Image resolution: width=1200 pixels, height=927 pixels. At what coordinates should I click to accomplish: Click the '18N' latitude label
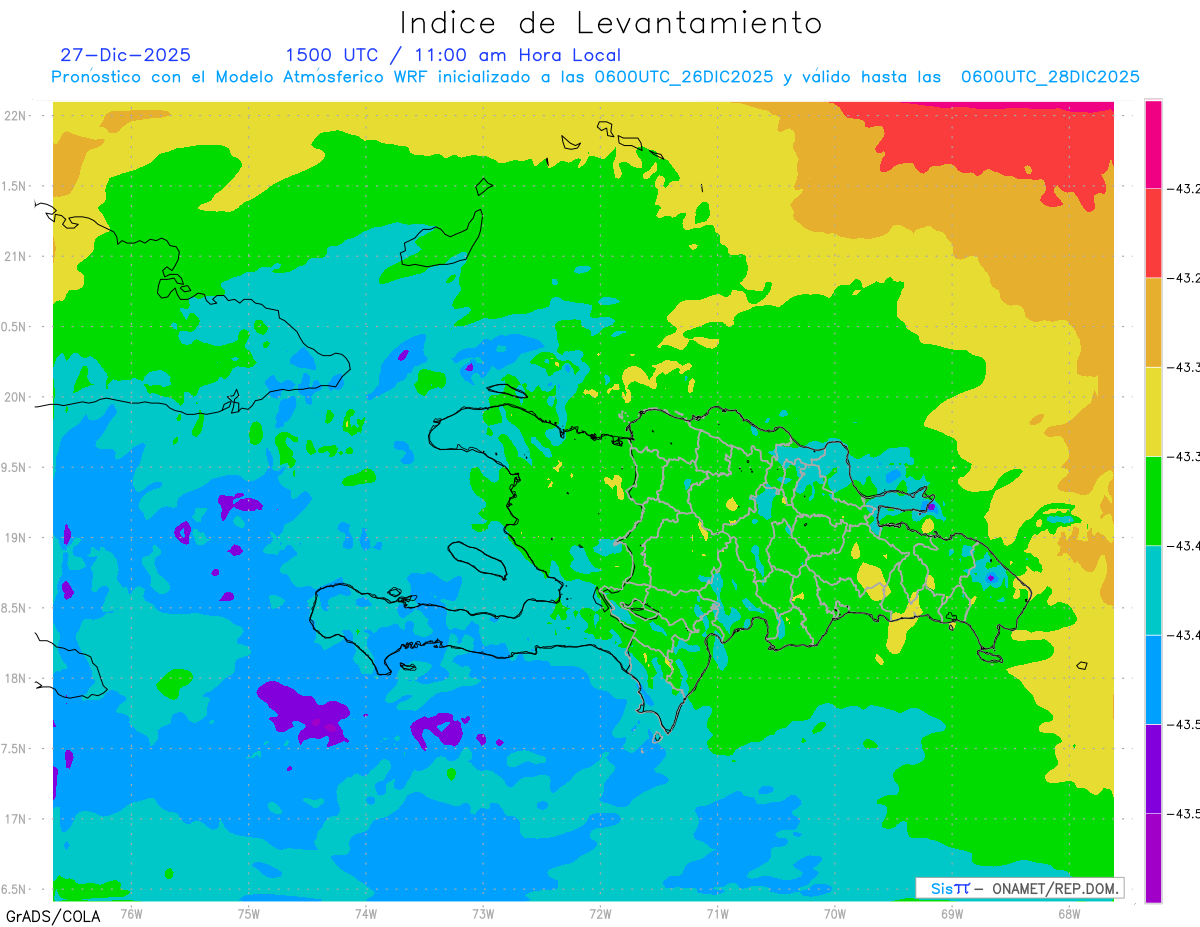[x=17, y=679]
